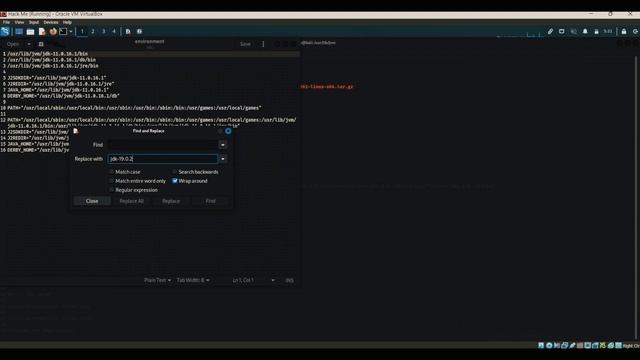
Task: Open the Plain Text language dropdown
Action: tap(158, 280)
